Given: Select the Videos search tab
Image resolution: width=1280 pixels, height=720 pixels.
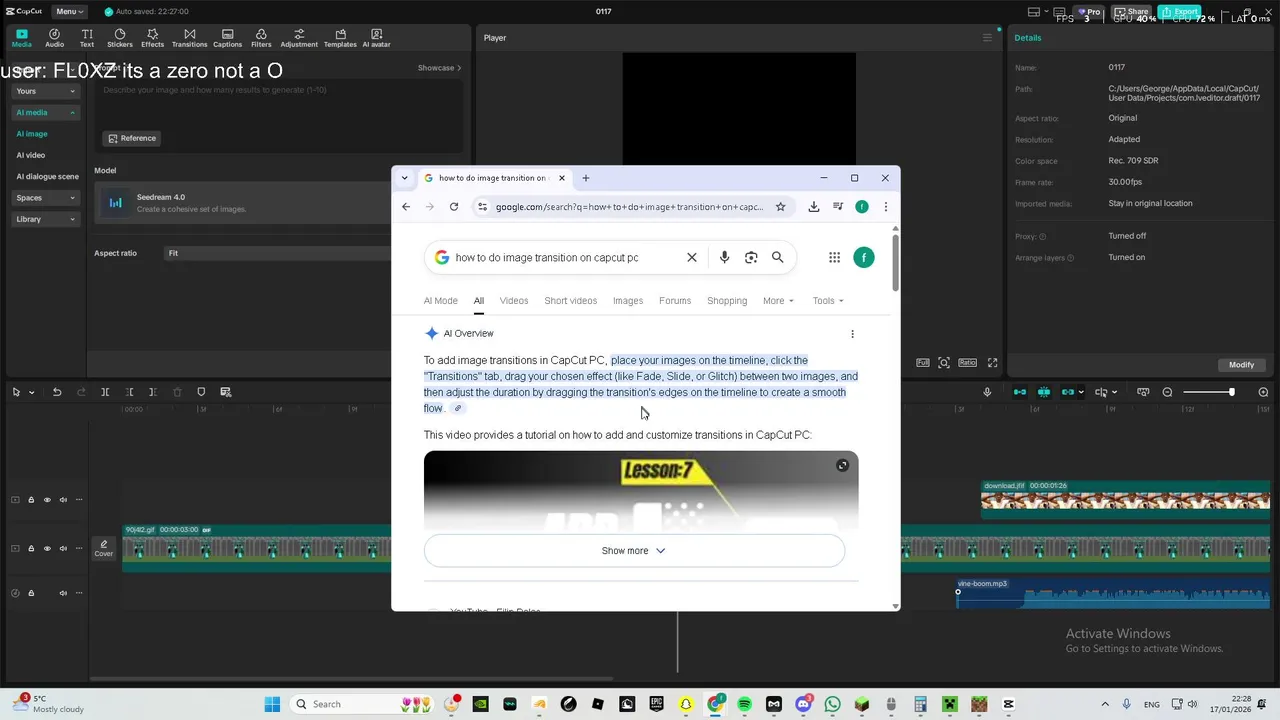Looking at the screenshot, I should pyautogui.click(x=514, y=300).
